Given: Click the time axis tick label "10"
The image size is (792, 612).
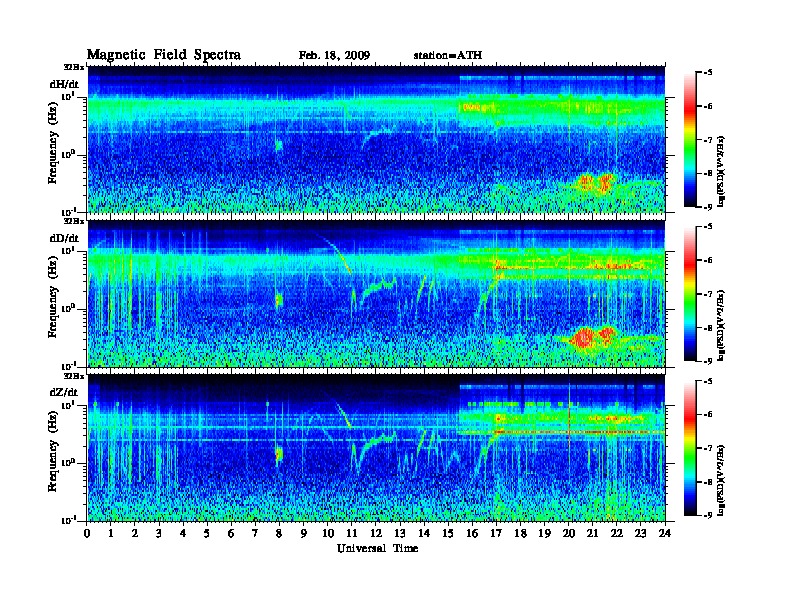Looking at the screenshot, I should click(328, 533).
